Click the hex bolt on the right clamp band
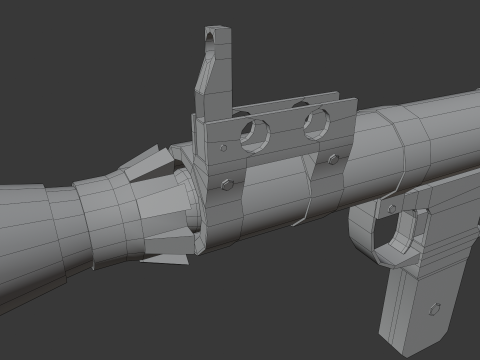The height and width of the screenshot is (360, 480). coord(333,159)
